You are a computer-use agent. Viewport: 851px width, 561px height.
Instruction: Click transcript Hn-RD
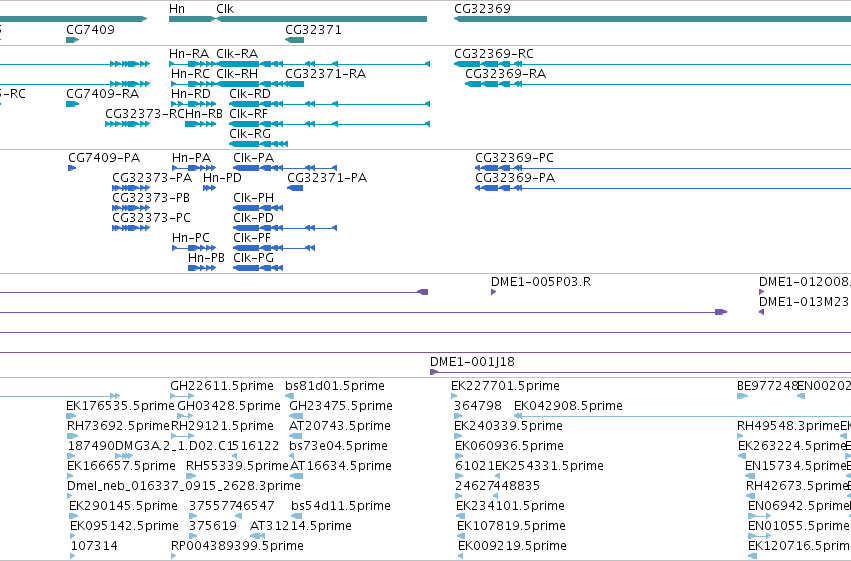click(190, 94)
